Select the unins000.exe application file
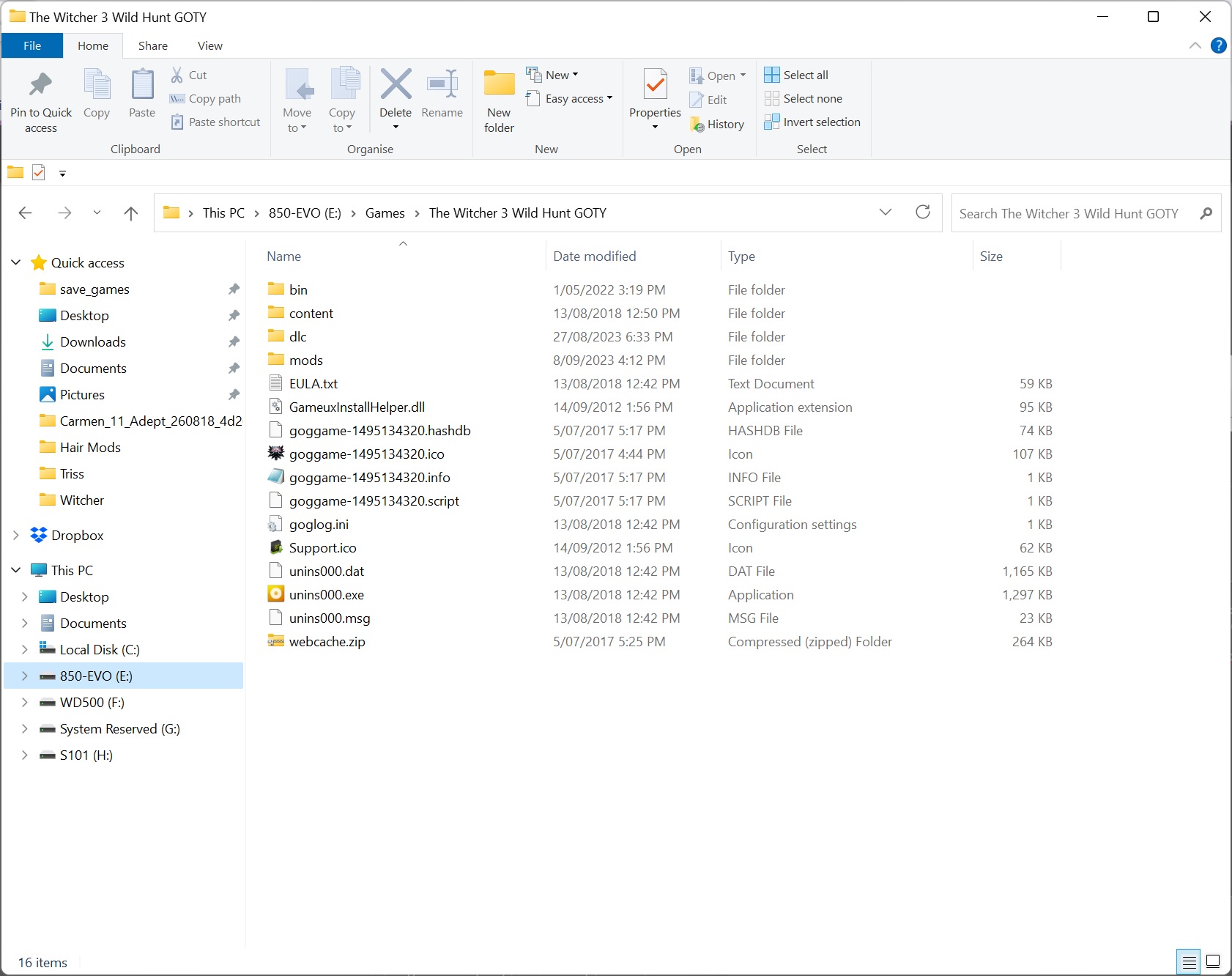Viewport: 1232px width, 976px height. pyautogui.click(x=327, y=594)
